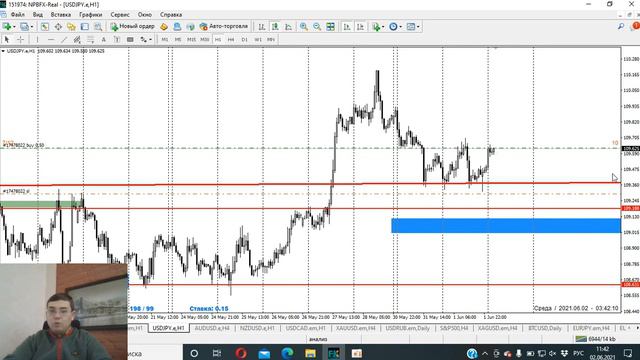This screenshot has height=360, width=640.
Task: Click the #17478022 buy order label
Action: [x=23, y=145]
